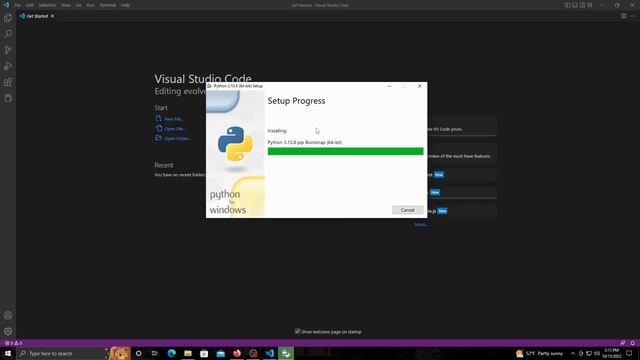Expand hidden system tray icons chevron
Image resolution: width=640 pixels, height=360 pixels.
click(573, 353)
